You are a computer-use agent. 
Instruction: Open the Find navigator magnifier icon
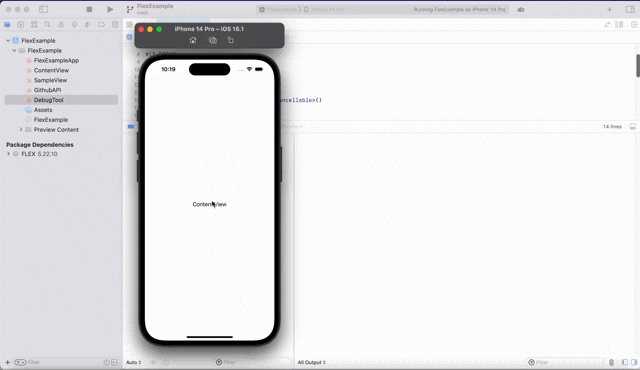(47, 25)
